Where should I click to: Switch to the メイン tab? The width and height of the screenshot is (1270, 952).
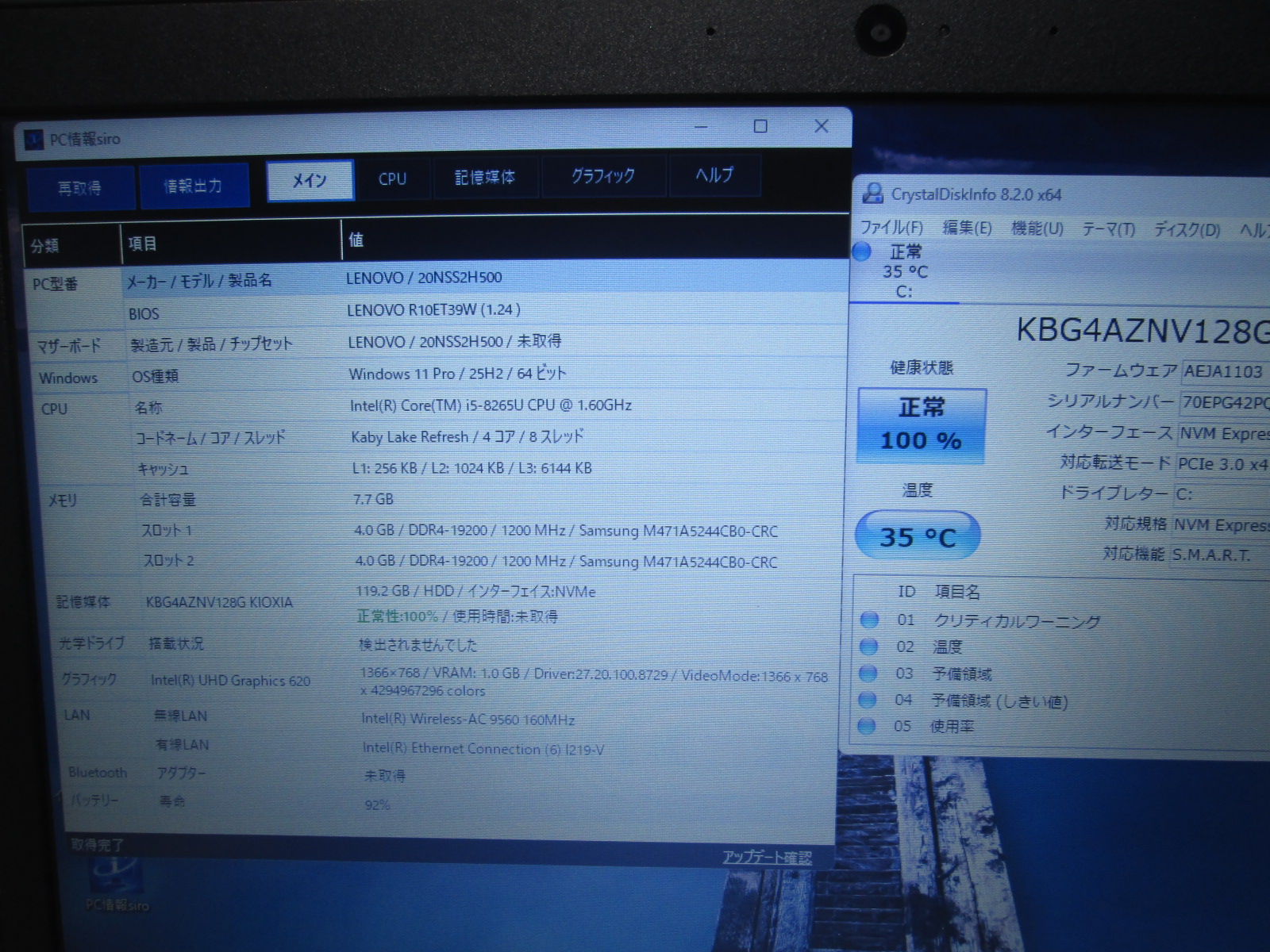pos(310,180)
